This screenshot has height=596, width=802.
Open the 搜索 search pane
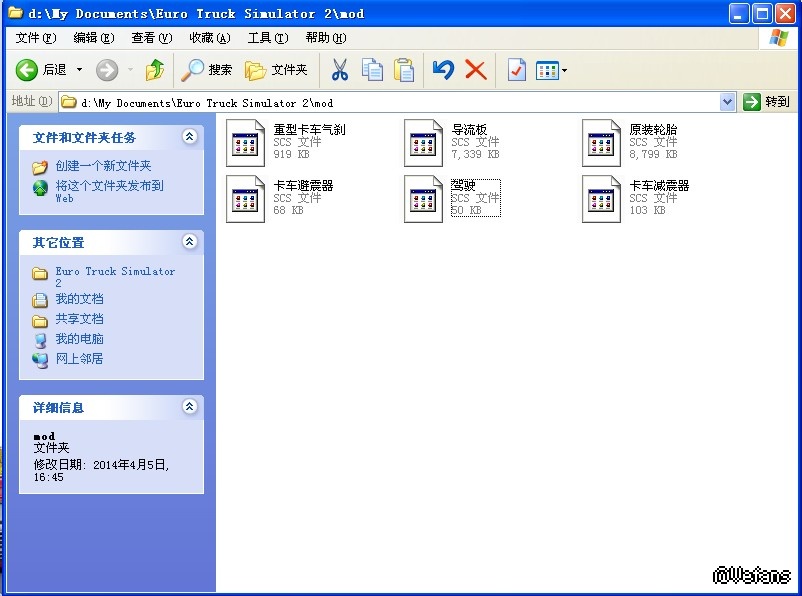click(207, 70)
